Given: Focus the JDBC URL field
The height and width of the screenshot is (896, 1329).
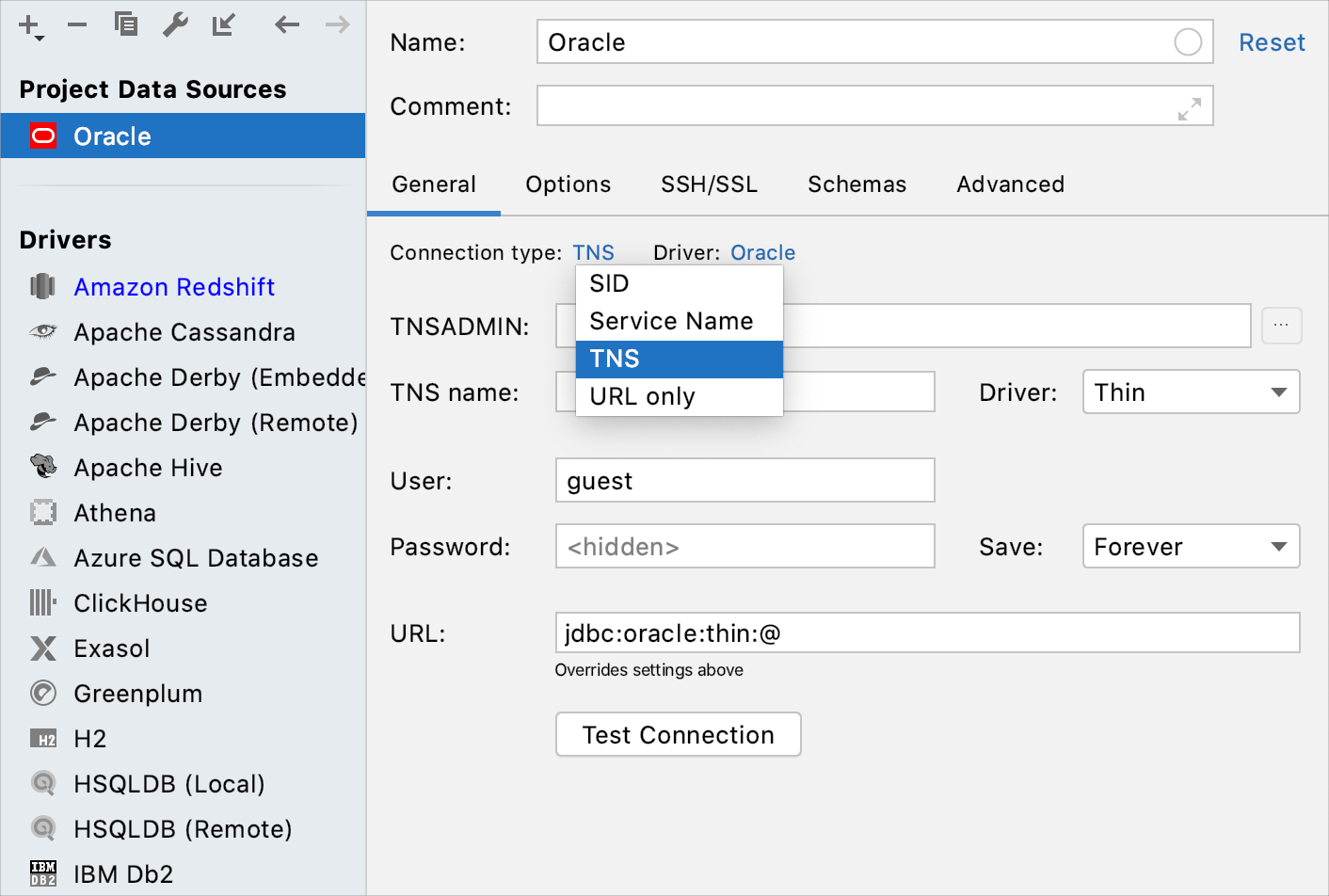Looking at the screenshot, I should [927, 632].
